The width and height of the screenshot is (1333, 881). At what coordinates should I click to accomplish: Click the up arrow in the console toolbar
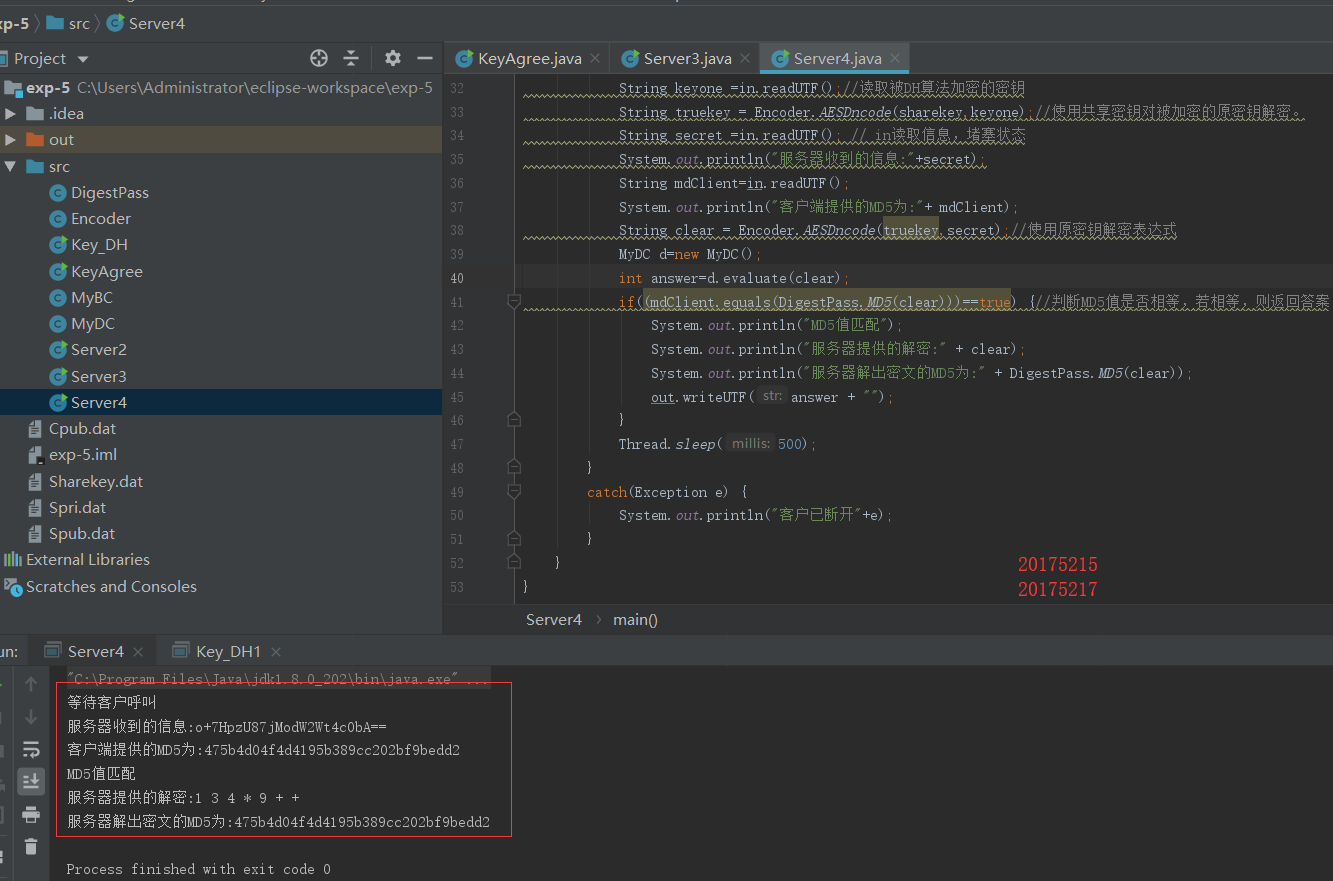point(31,685)
